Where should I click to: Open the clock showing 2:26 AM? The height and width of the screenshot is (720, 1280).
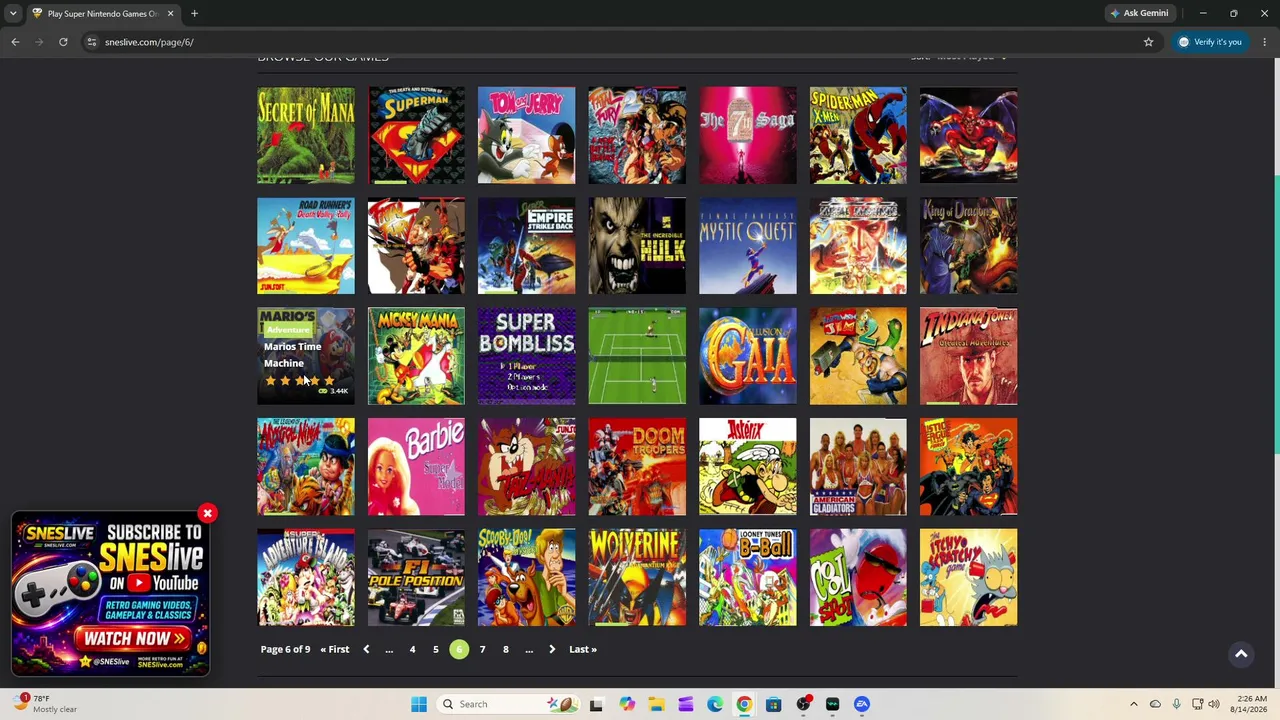1250,704
